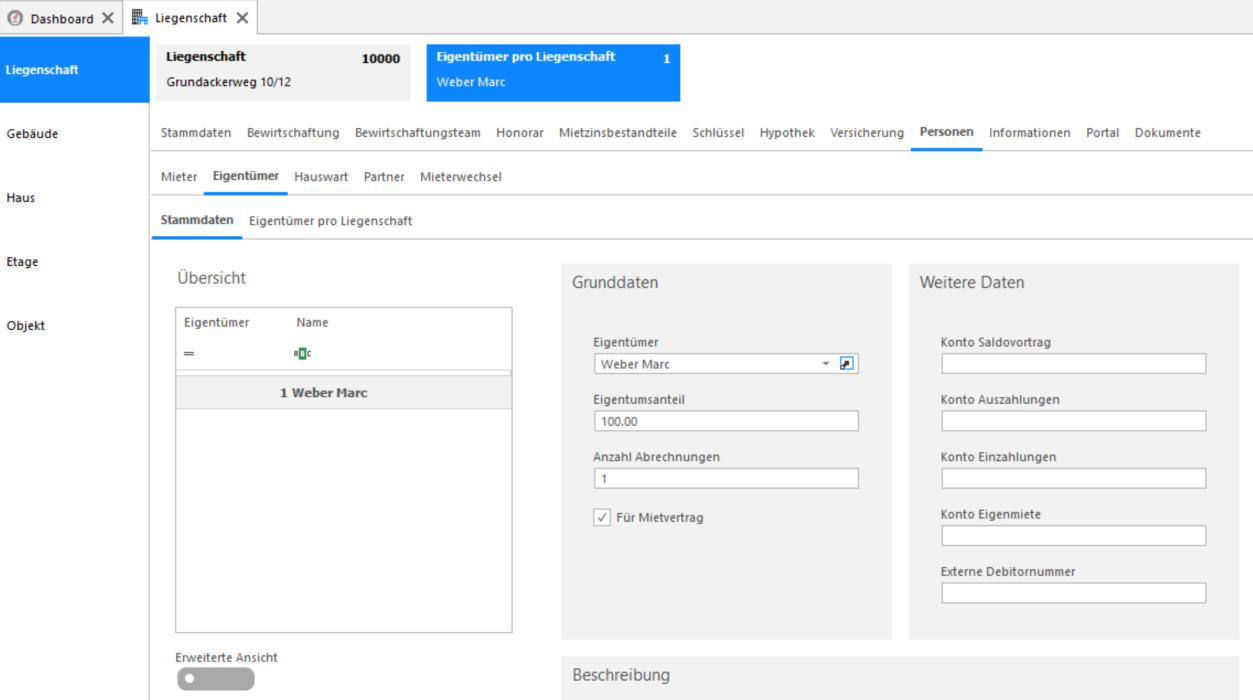Click the Liegenschaft building tab icon
This screenshot has width=1253, height=700.
[140, 18]
